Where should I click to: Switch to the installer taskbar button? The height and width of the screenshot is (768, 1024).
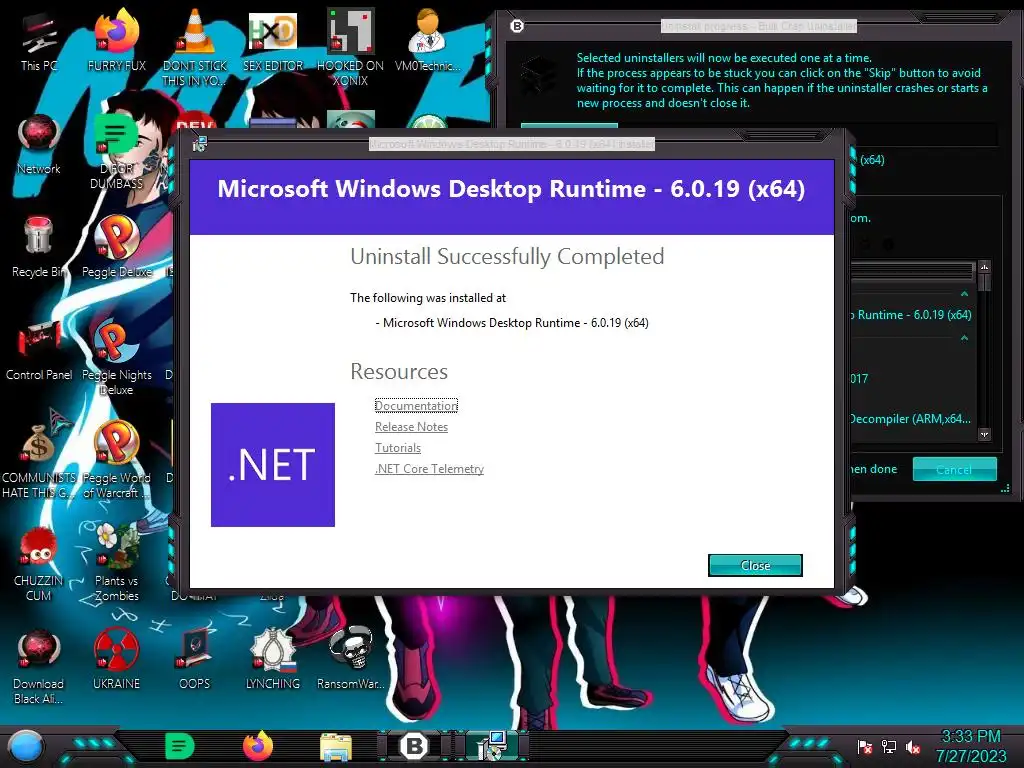point(491,746)
